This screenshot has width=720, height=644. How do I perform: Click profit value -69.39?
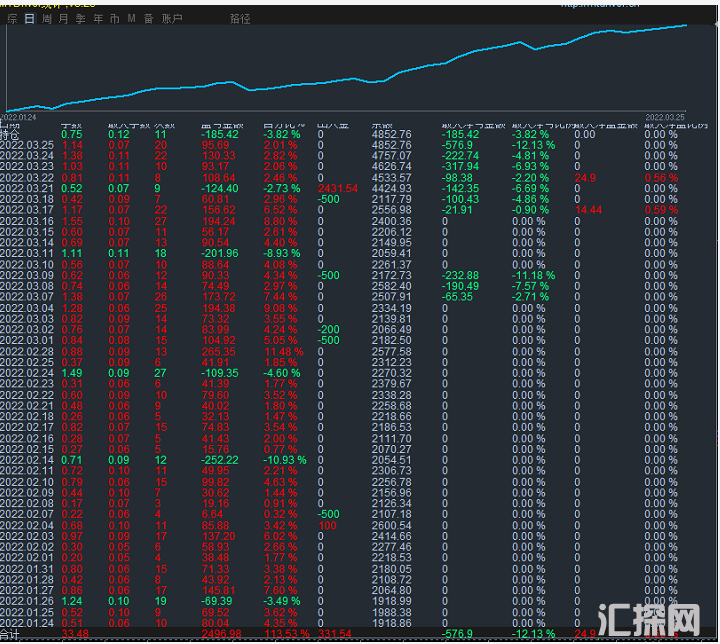click(217, 601)
